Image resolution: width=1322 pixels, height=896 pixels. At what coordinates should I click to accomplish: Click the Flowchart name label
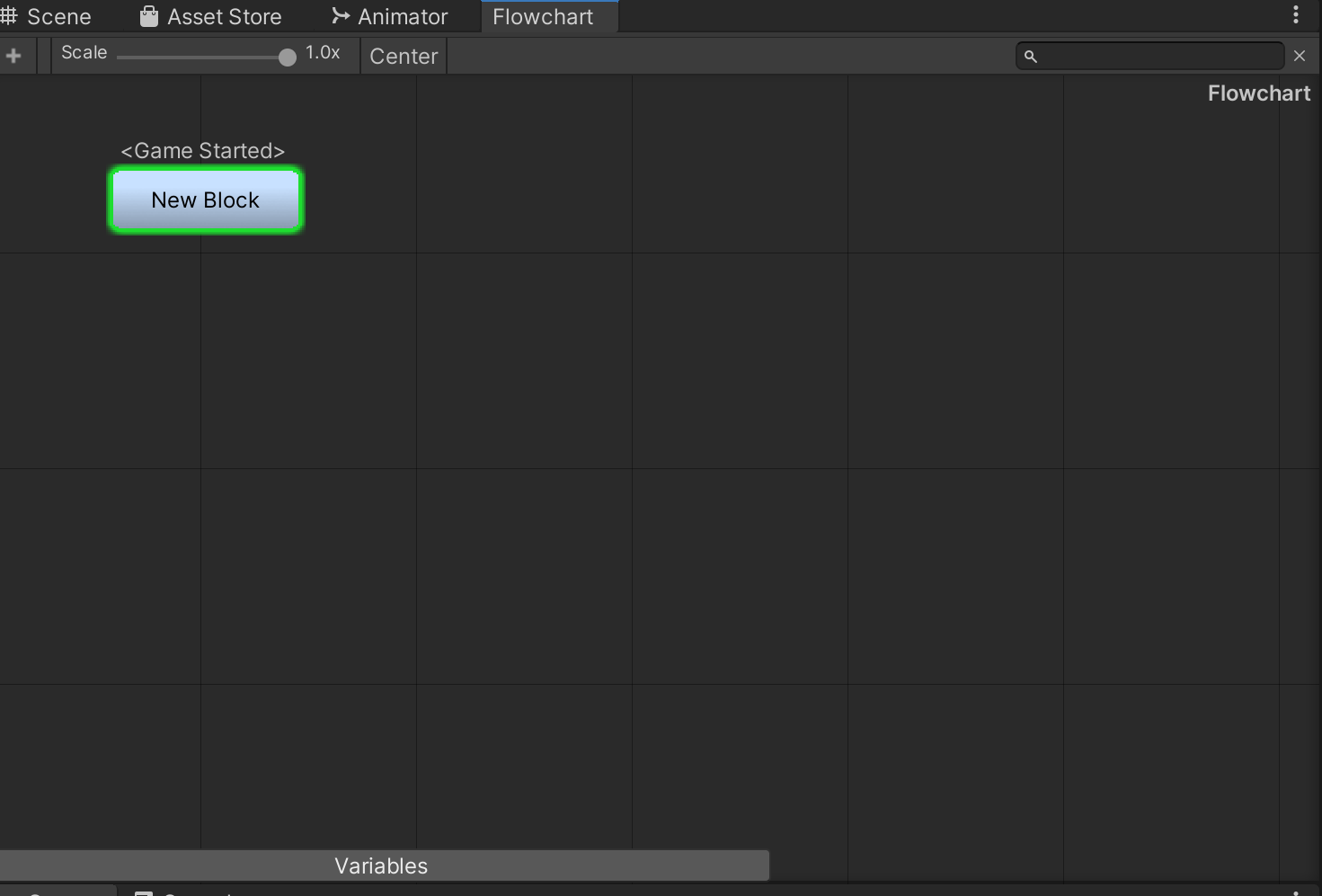pyautogui.click(x=1258, y=93)
